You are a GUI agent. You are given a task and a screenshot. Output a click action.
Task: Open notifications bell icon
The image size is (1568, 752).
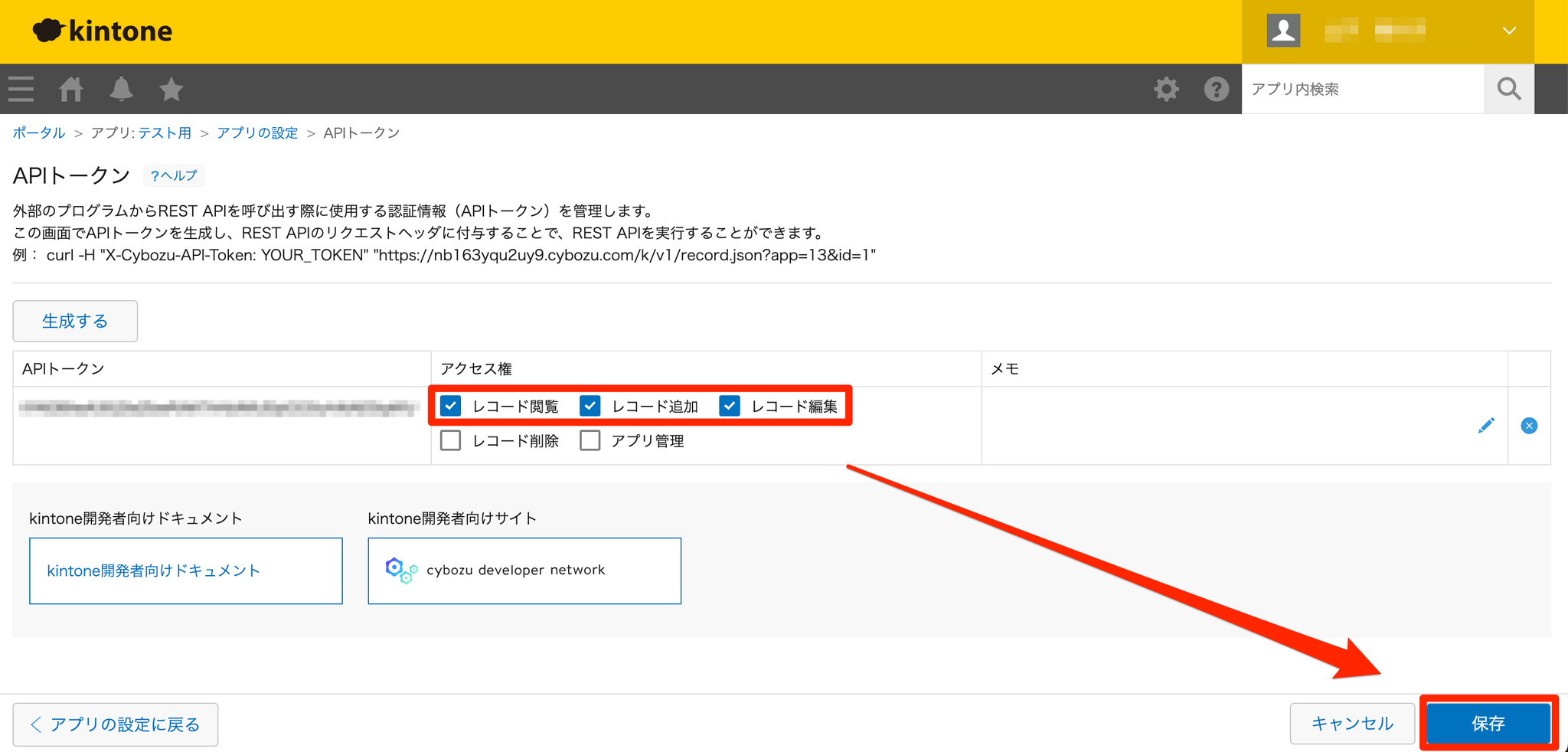121,90
